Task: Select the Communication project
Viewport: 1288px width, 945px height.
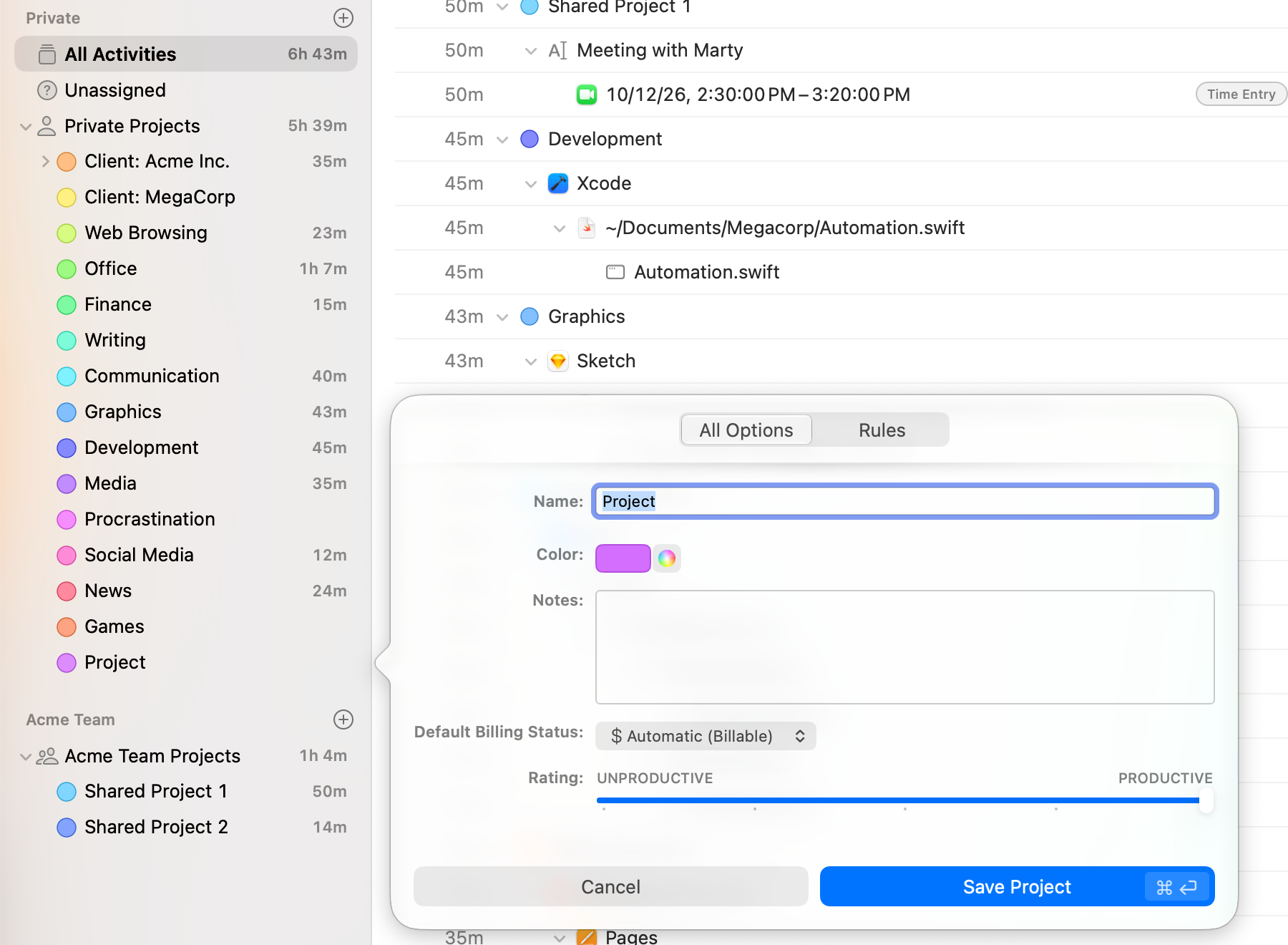Action: (x=186, y=376)
